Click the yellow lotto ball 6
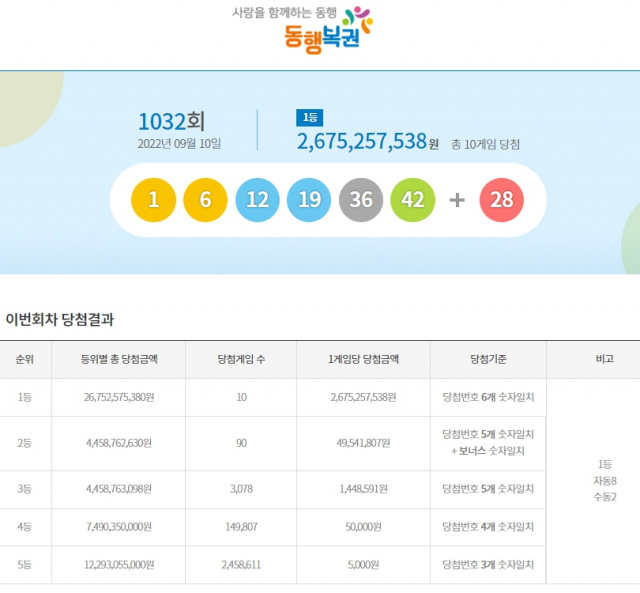 pyautogui.click(x=205, y=200)
